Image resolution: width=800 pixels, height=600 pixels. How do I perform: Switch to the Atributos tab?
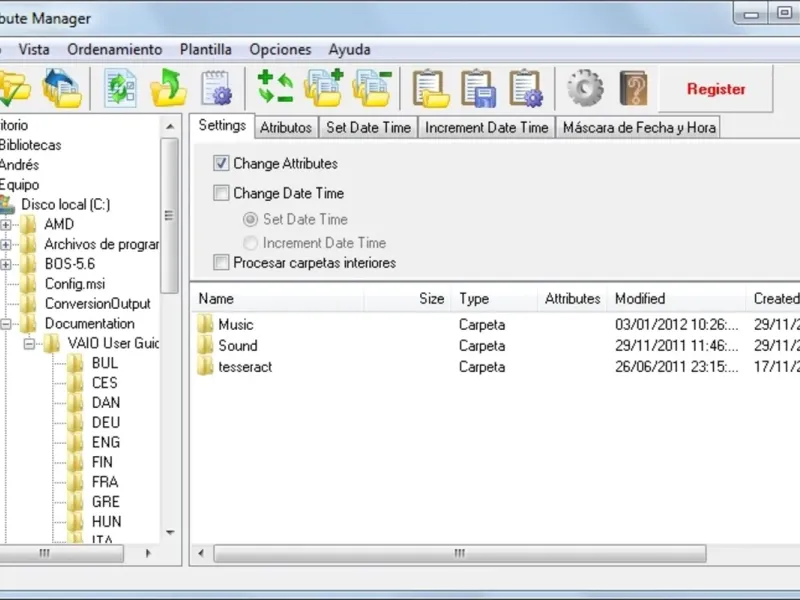coord(286,127)
